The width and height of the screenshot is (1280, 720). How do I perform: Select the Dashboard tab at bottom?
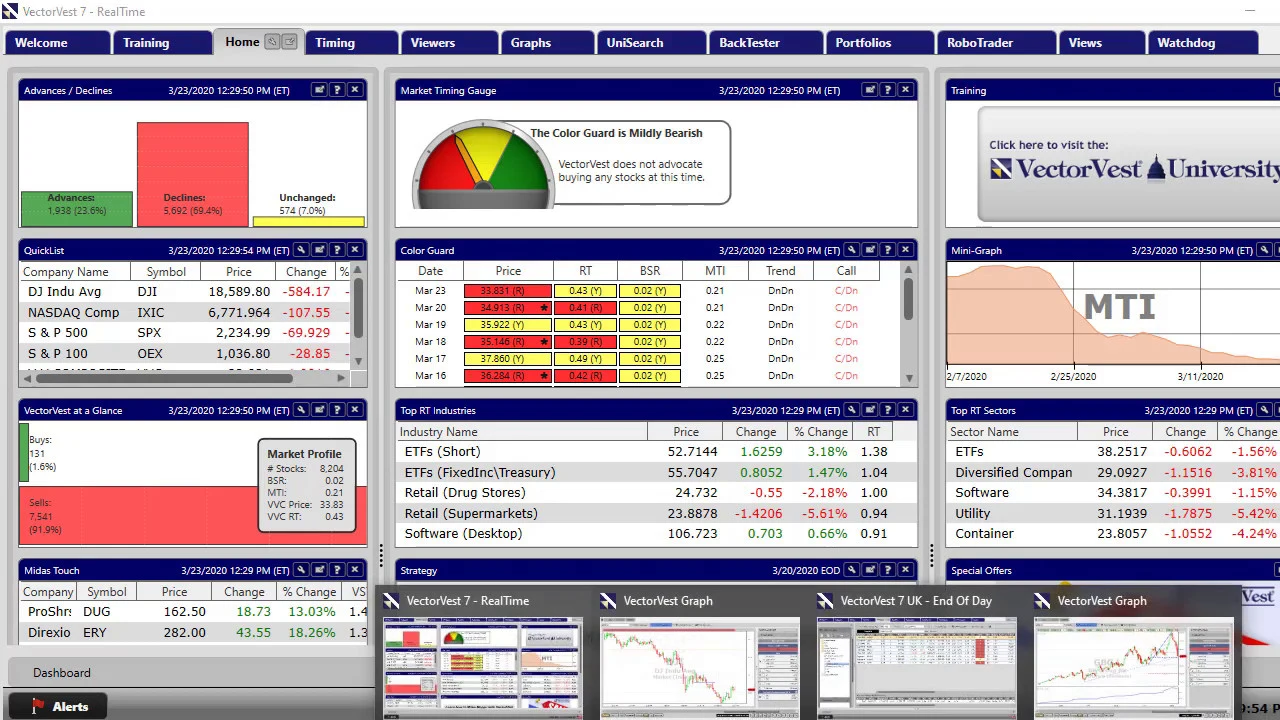62,673
